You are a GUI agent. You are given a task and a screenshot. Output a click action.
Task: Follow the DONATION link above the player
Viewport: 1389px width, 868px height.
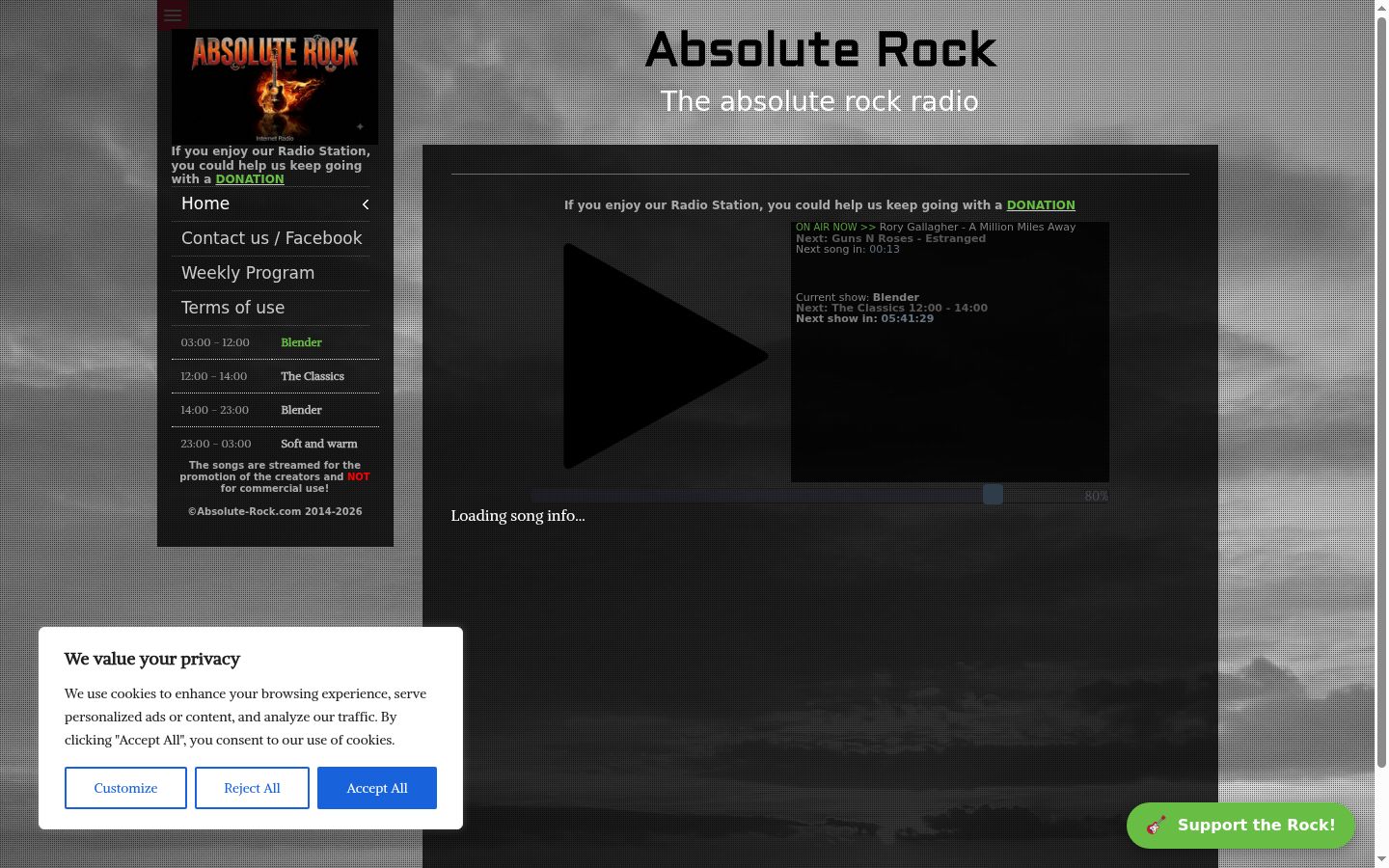click(1041, 205)
